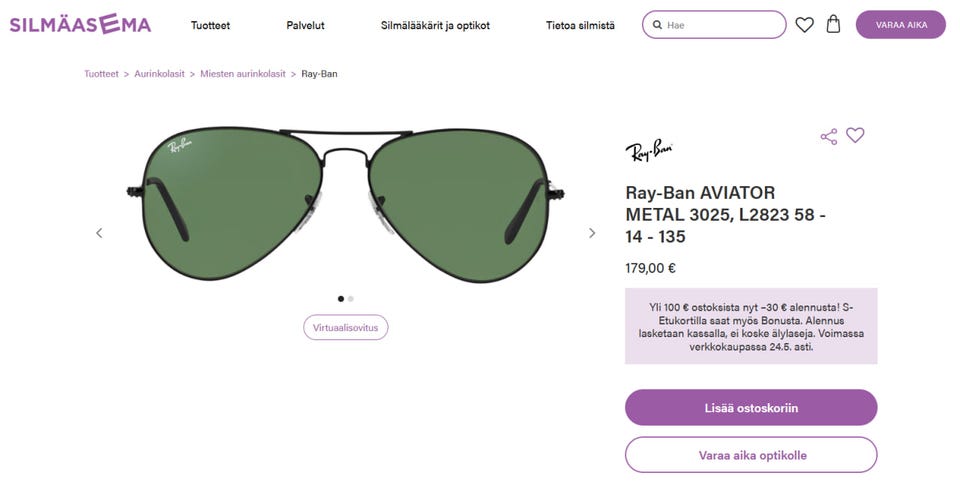
Task: Open the shopping bag icon
Action: coord(833,24)
